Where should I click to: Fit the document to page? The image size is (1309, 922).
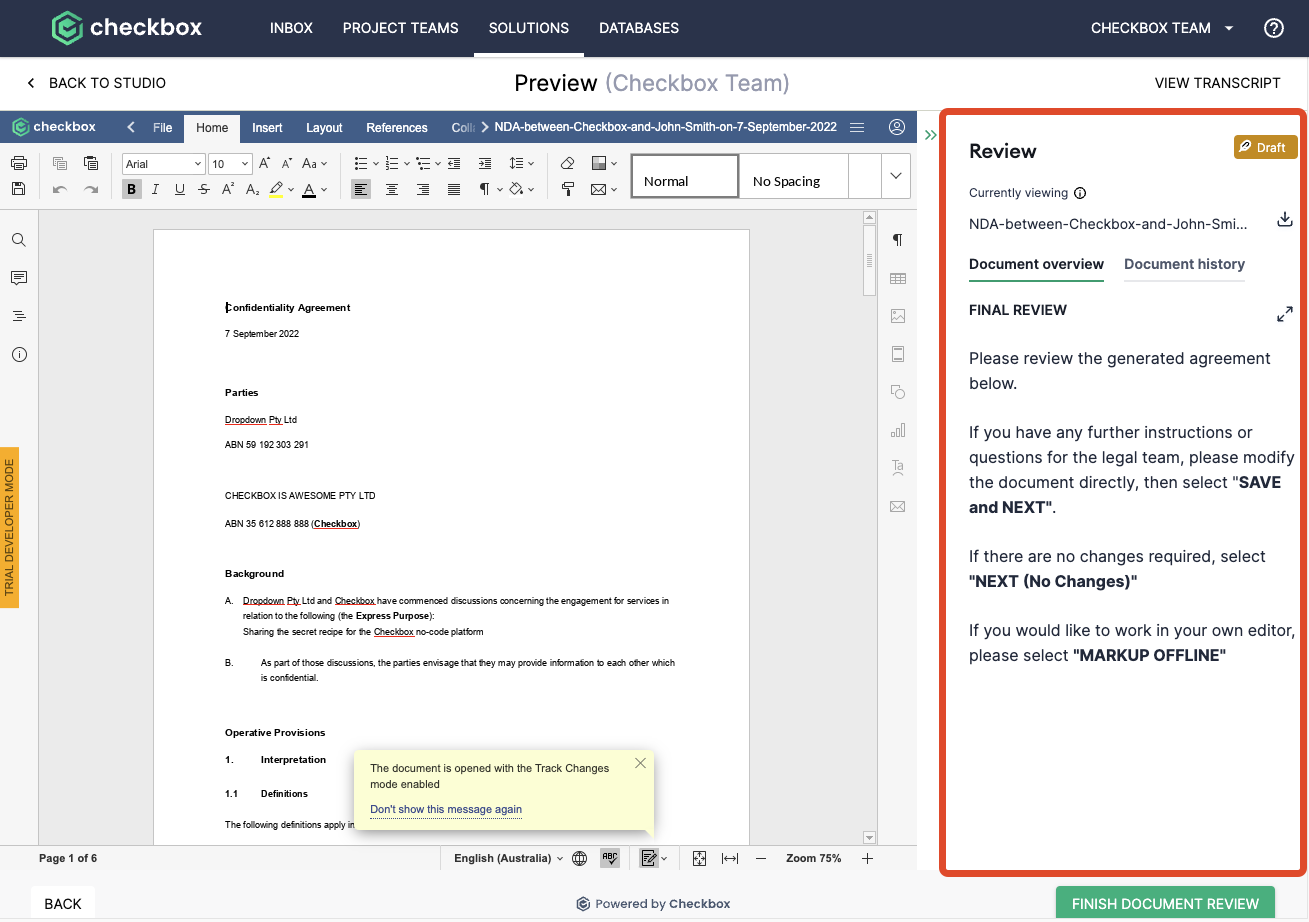[x=699, y=858]
